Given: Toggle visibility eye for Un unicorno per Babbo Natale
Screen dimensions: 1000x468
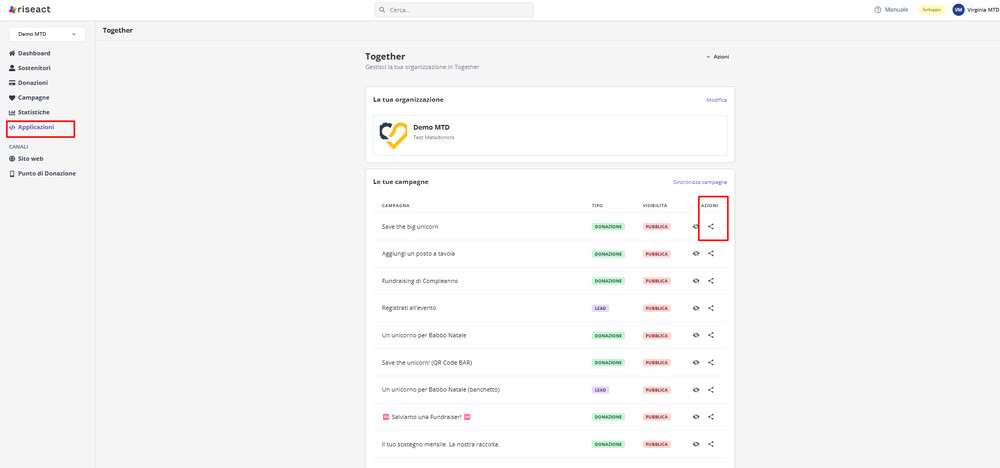Looking at the screenshot, I should click(x=696, y=335).
